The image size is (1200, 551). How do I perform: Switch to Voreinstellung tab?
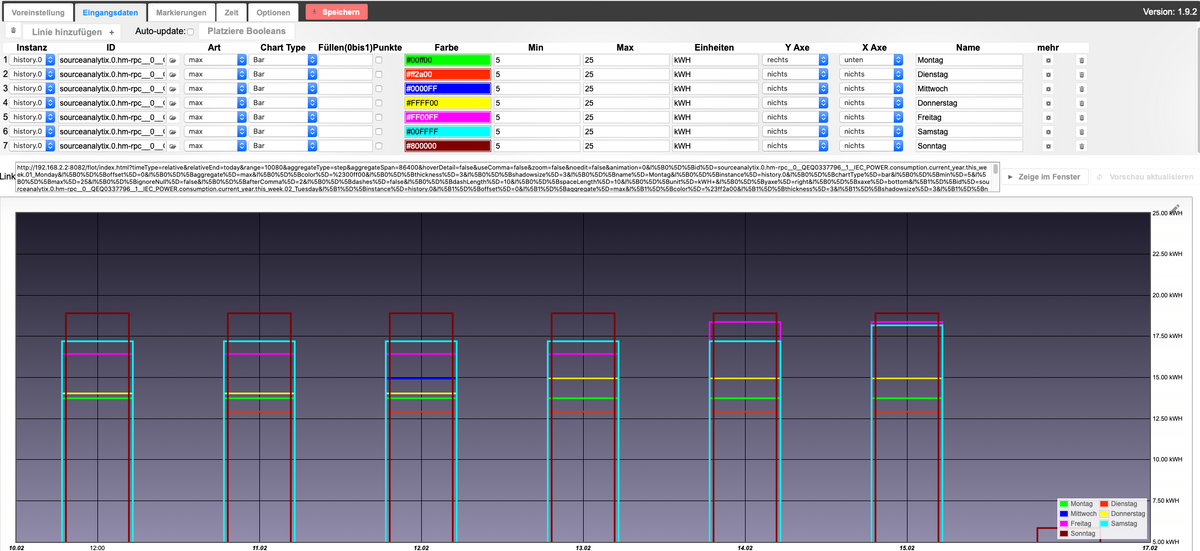tap(38, 12)
